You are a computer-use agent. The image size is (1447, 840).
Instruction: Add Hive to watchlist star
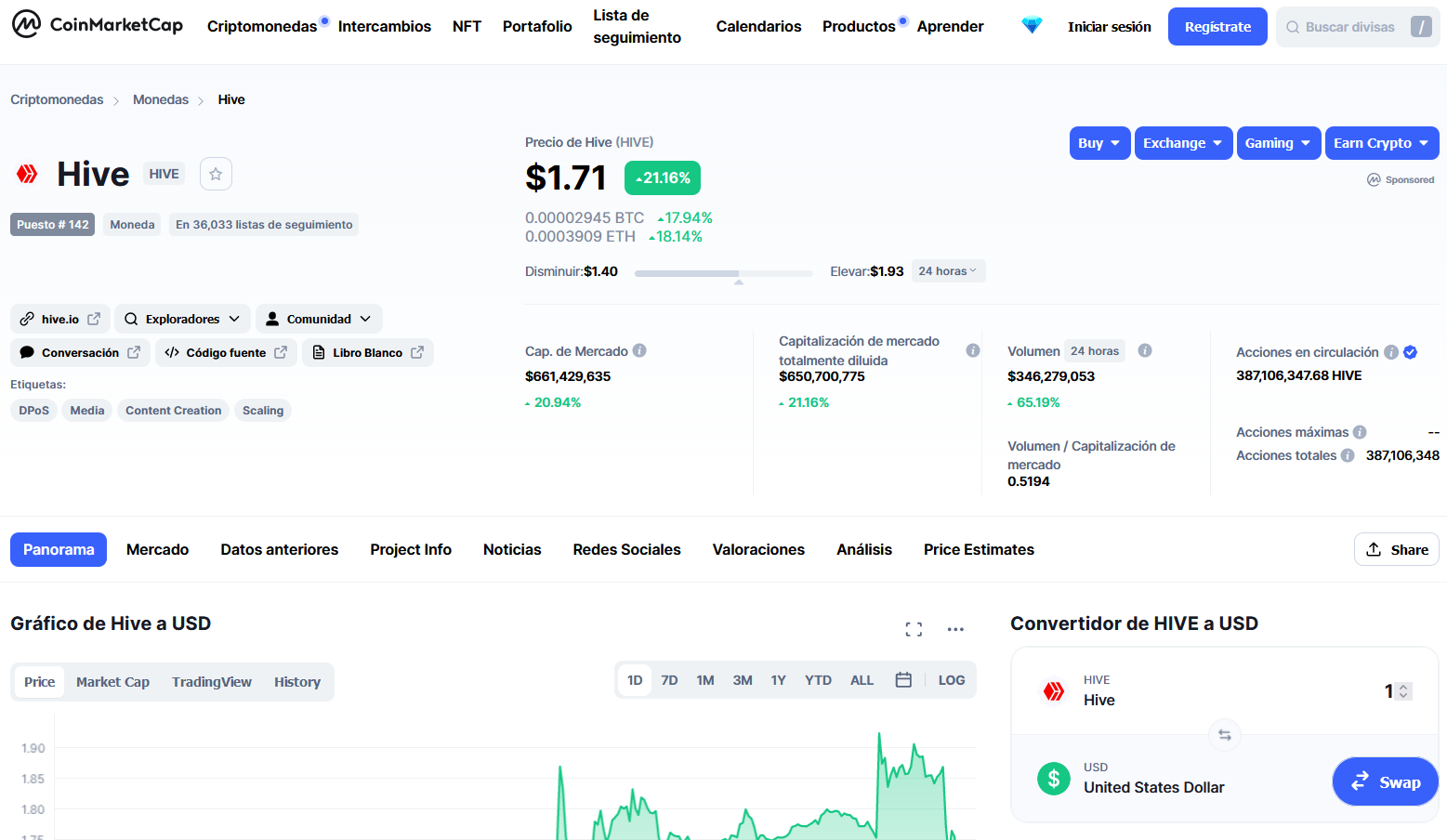pos(216,174)
